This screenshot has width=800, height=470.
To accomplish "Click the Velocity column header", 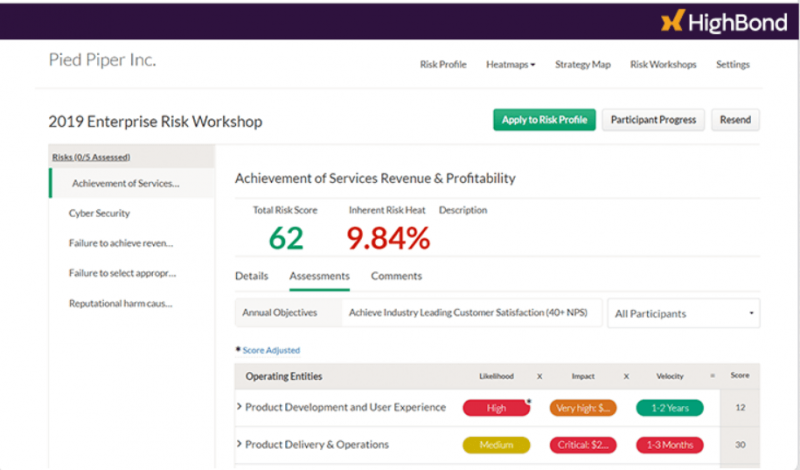I will (670, 377).
